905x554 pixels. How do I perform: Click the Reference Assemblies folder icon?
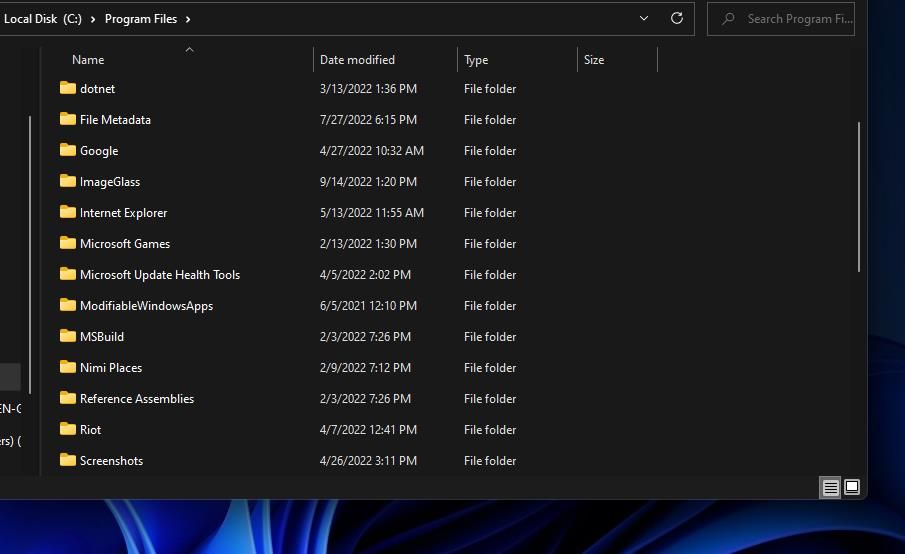pyautogui.click(x=68, y=398)
